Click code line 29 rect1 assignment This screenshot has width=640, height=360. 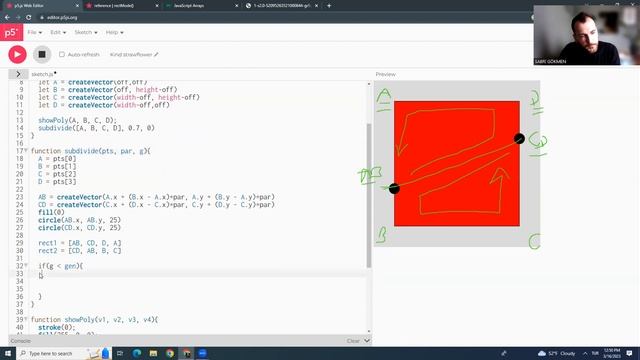pyautogui.click(x=80, y=243)
